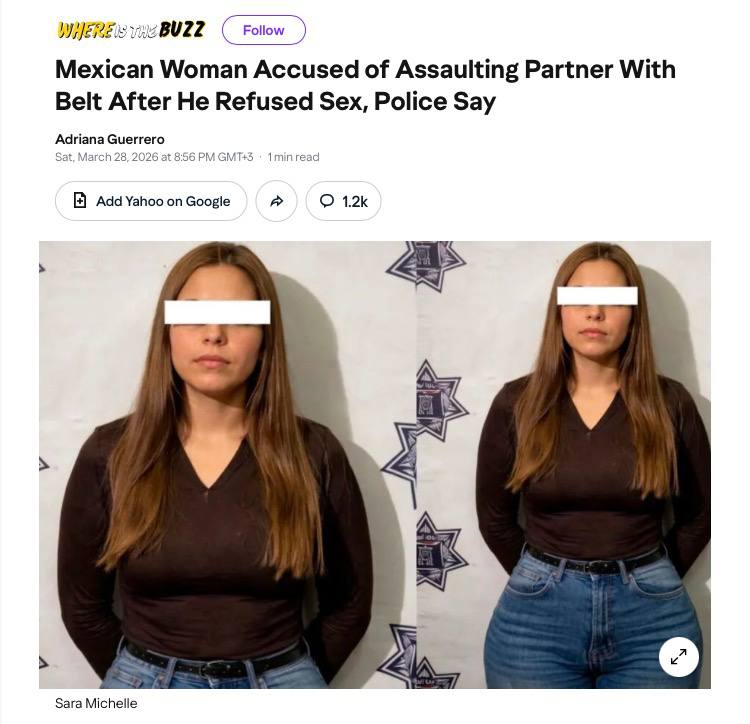Click the Sara Michelle photo caption
This screenshot has height=724, width=750.
96,703
